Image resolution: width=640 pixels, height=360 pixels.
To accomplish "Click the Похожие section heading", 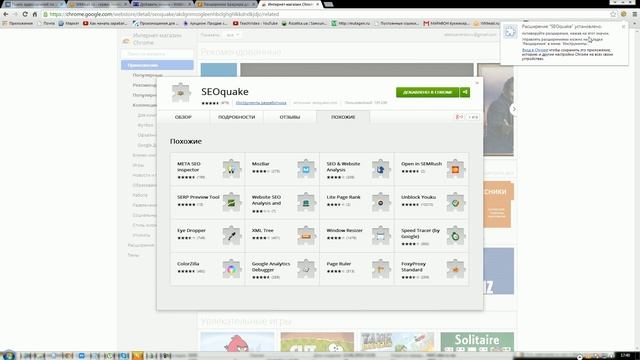I will [186, 141].
